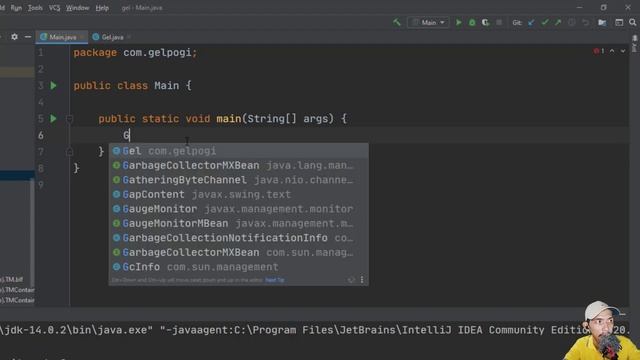Click line number 6 in gutter
This screenshot has height=360, width=640.
point(40,135)
